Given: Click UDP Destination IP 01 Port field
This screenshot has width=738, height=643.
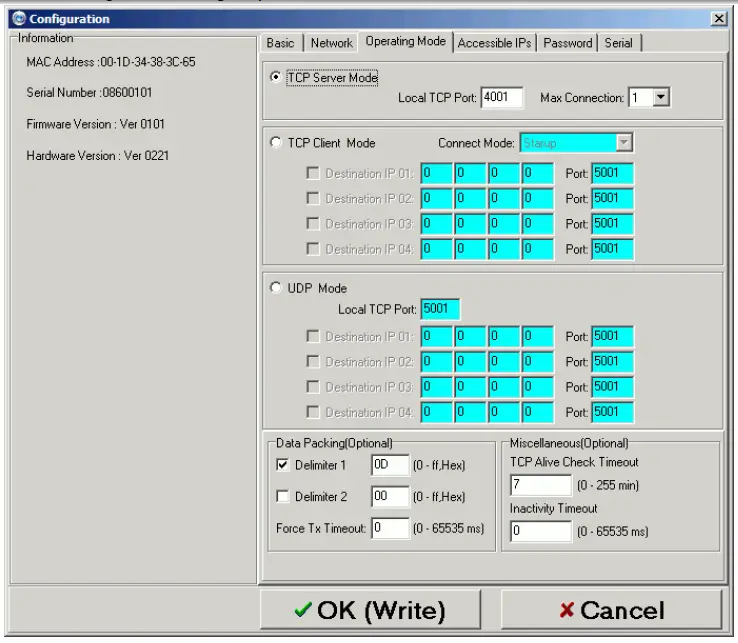Looking at the screenshot, I should (x=612, y=336).
